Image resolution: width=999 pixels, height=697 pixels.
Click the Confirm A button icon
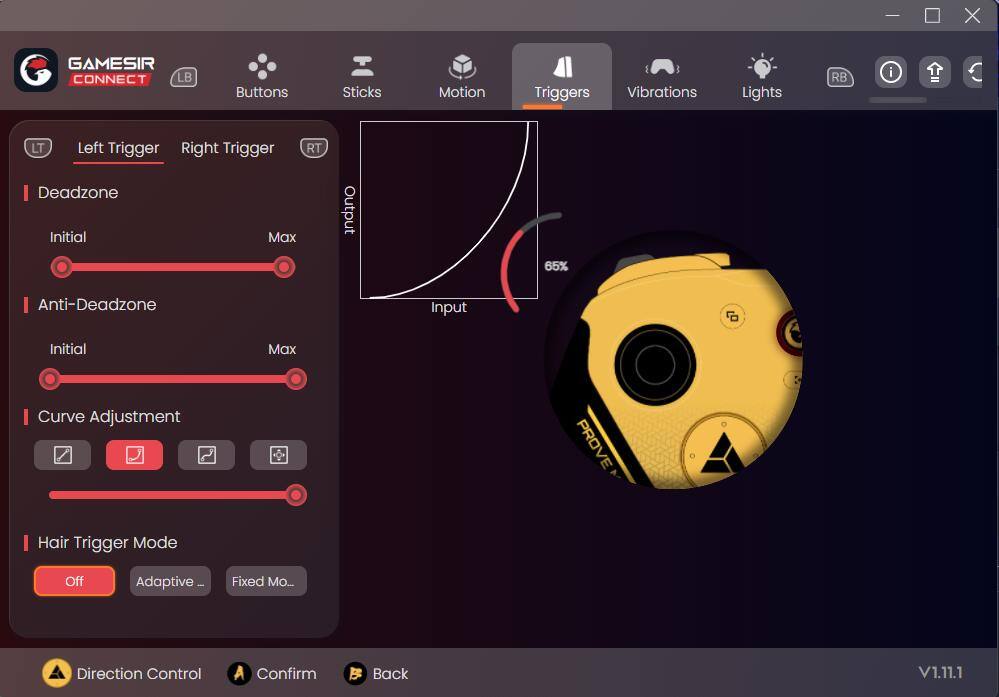239,673
